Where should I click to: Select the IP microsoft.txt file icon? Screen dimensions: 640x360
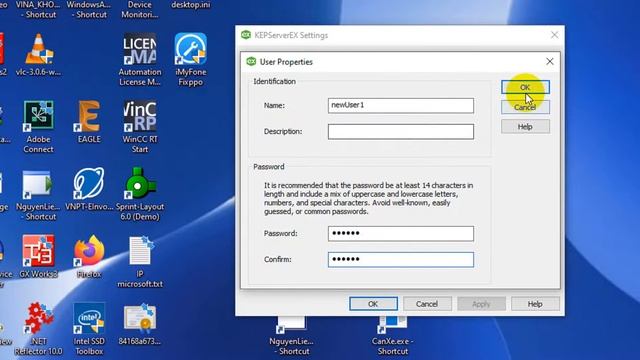coord(140,261)
